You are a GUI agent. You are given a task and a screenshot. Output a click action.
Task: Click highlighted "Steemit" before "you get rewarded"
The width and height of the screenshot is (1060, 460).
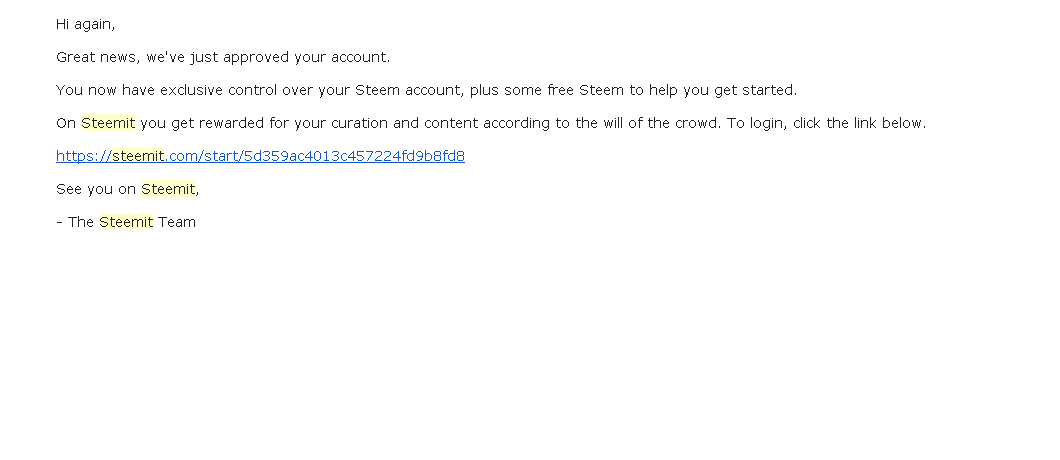point(108,123)
